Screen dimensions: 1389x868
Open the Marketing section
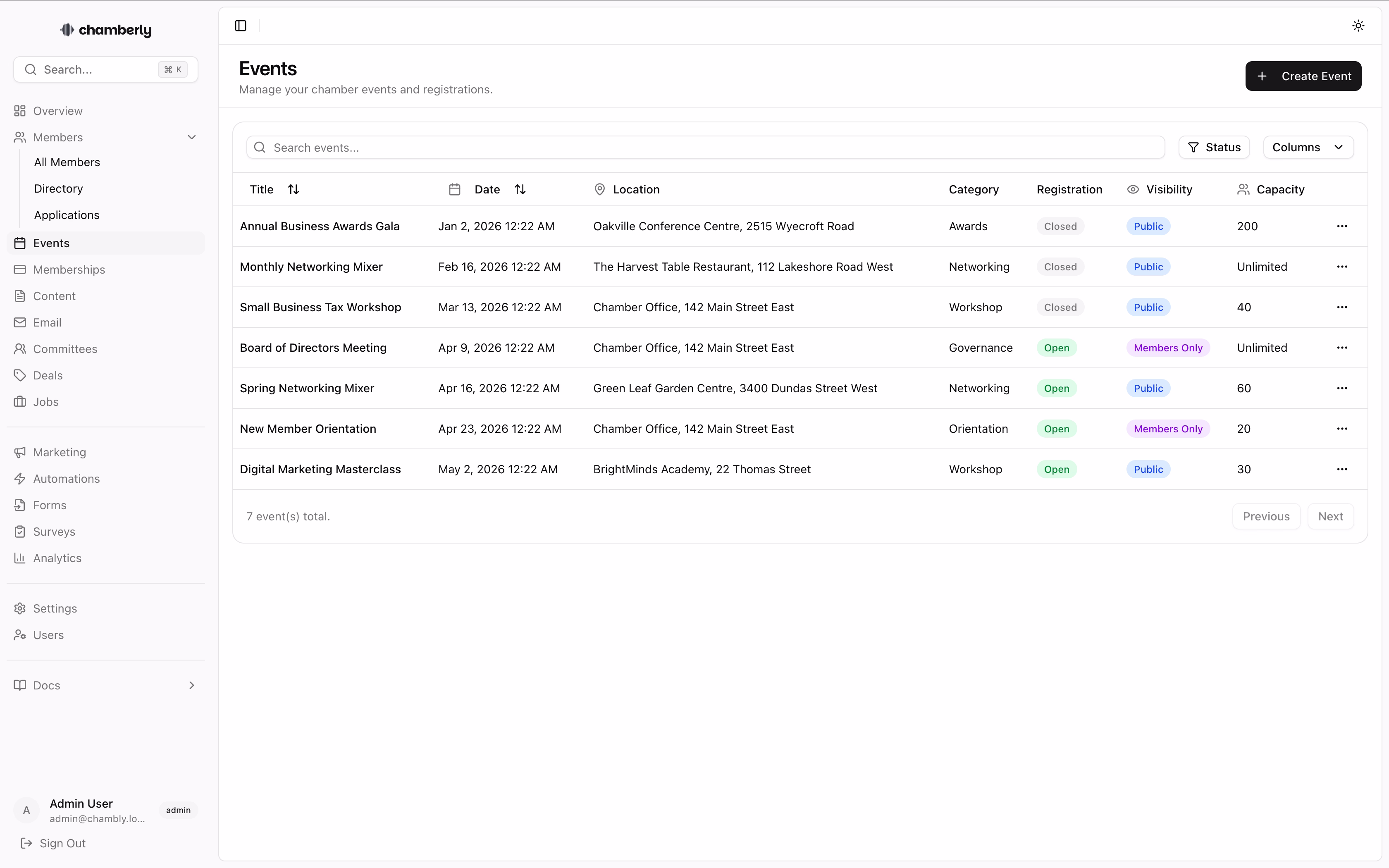point(105,452)
